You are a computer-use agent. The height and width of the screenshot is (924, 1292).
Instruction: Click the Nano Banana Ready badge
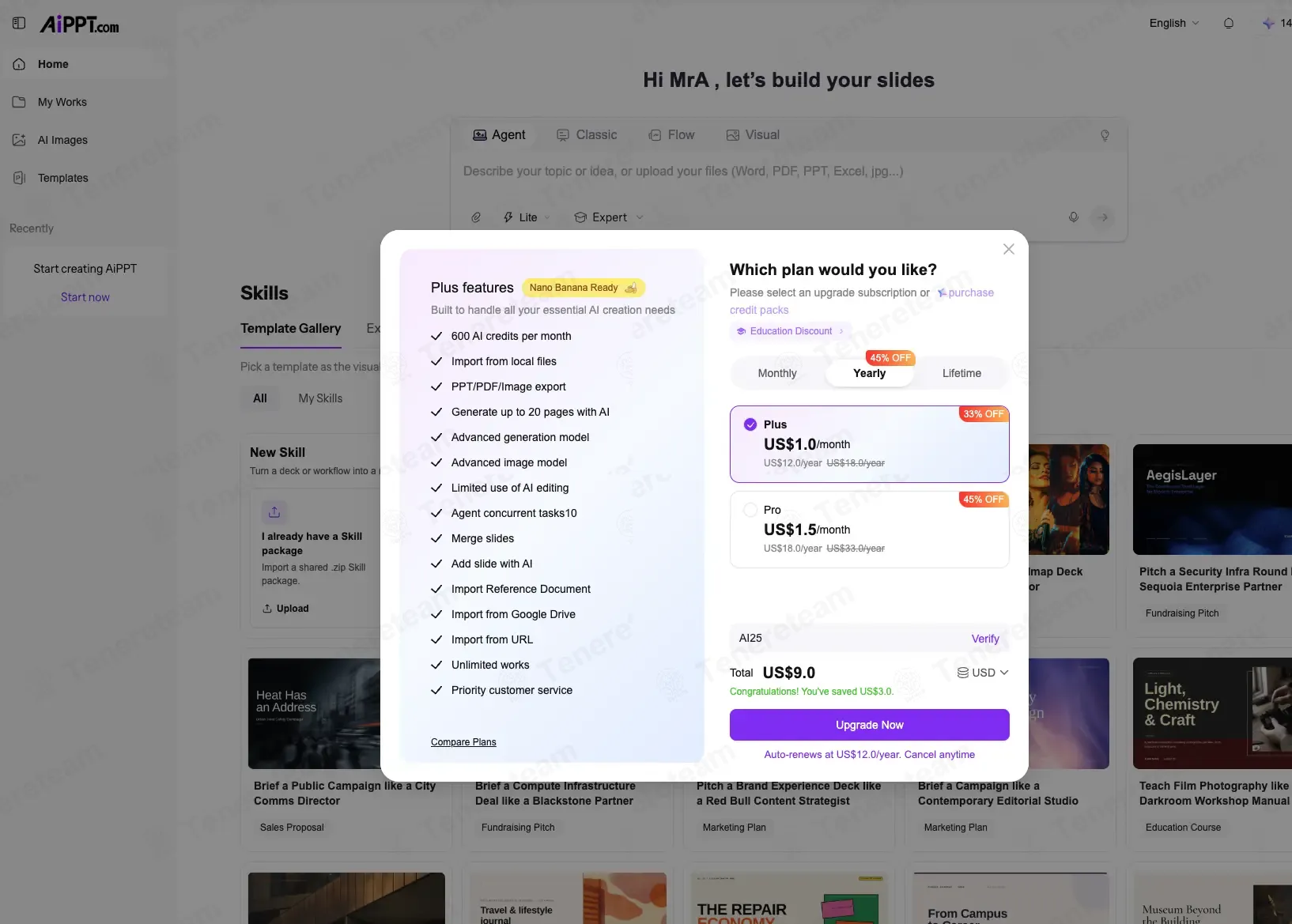tap(583, 288)
